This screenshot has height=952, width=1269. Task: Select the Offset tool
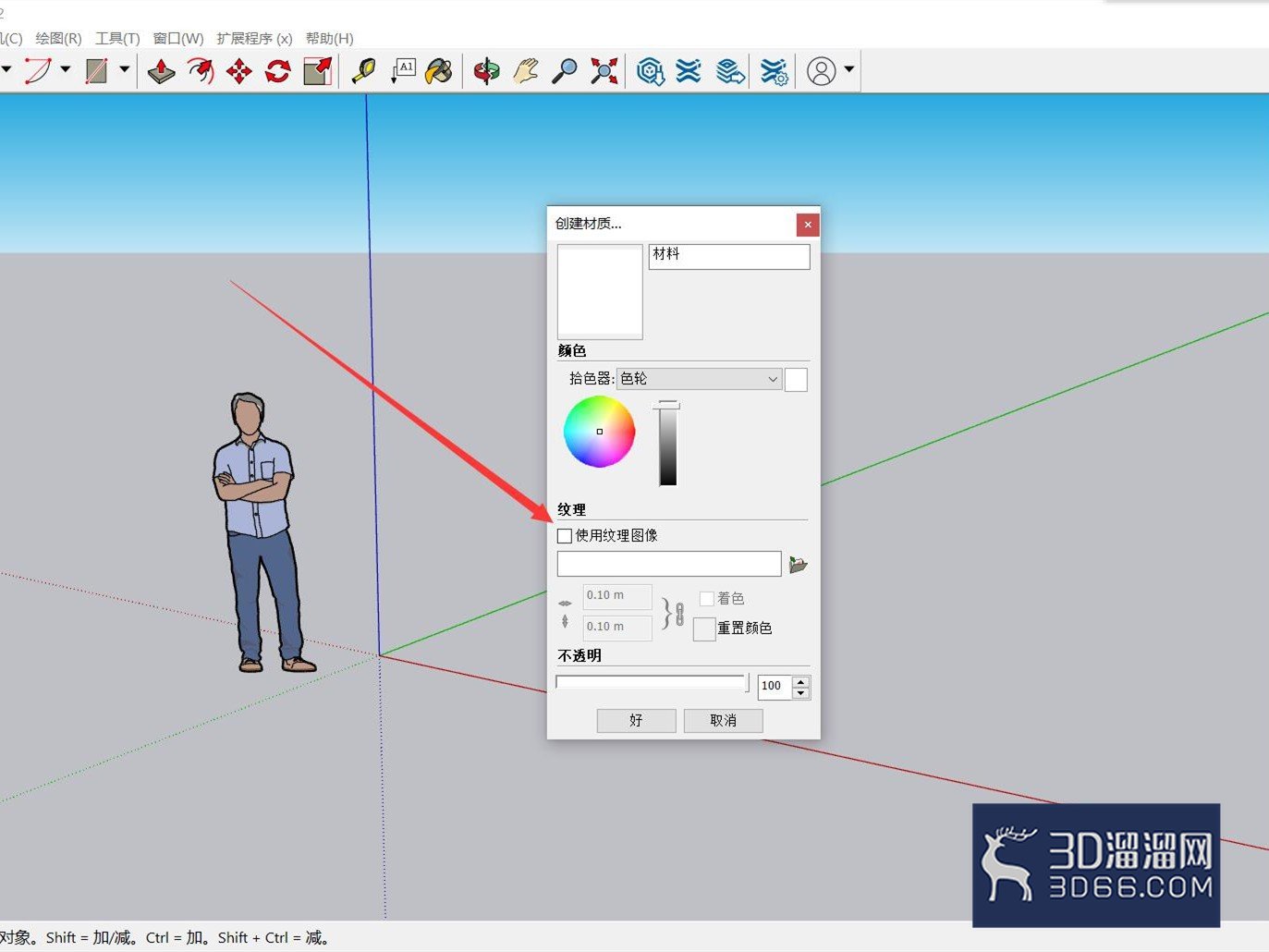201,71
